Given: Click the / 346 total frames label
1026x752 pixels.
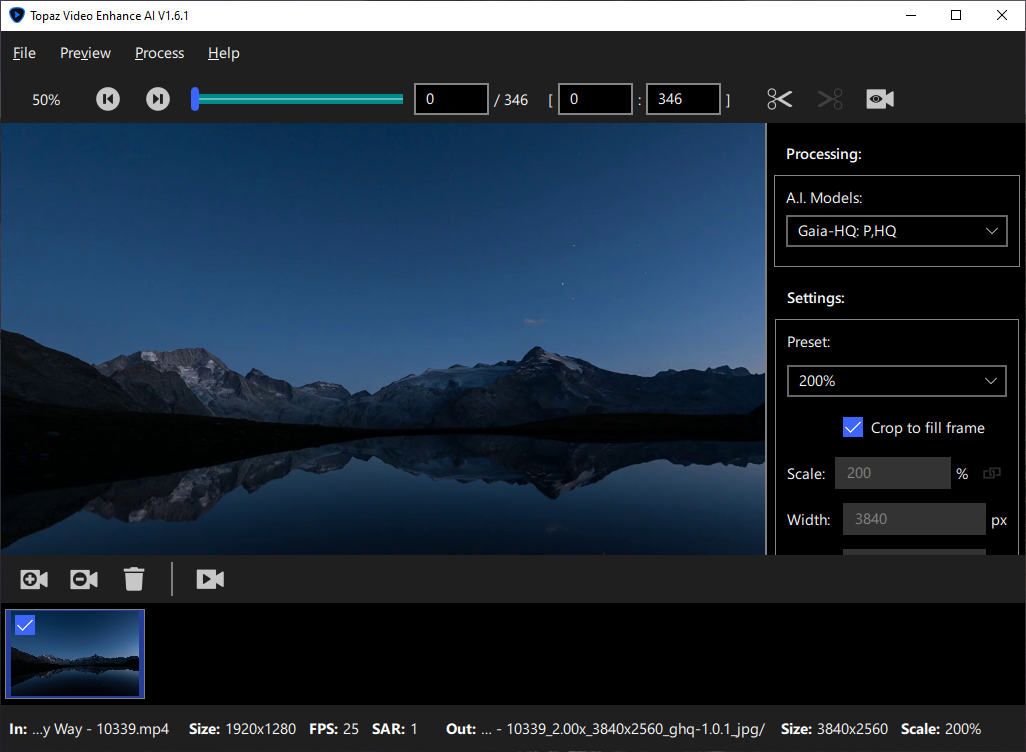Looking at the screenshot, I should pos(511,100).
